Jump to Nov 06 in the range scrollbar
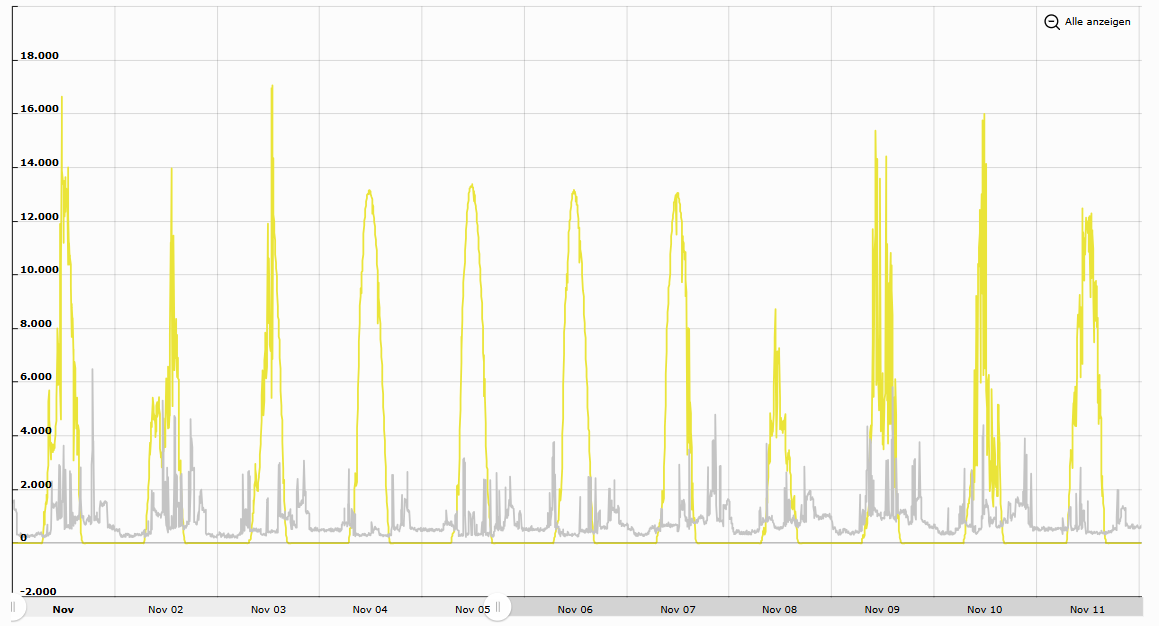The width and height of the screenshot is (1159, 626). click(575, 609)
